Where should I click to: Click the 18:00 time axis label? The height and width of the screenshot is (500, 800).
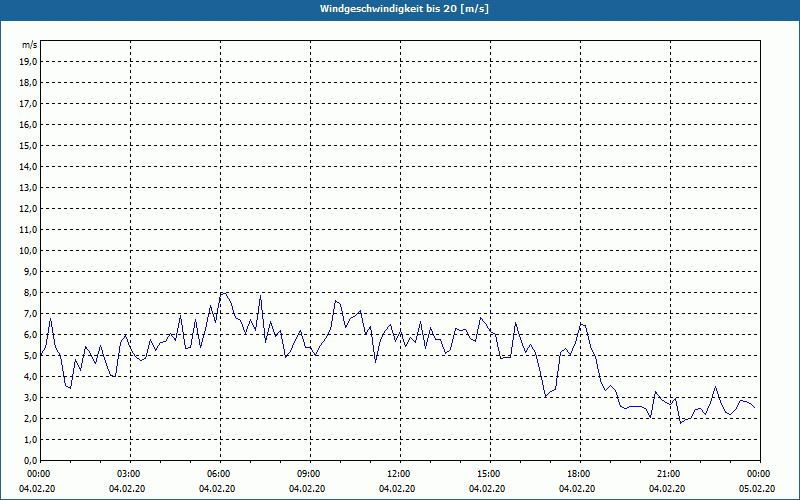click(x=580, y=474)
